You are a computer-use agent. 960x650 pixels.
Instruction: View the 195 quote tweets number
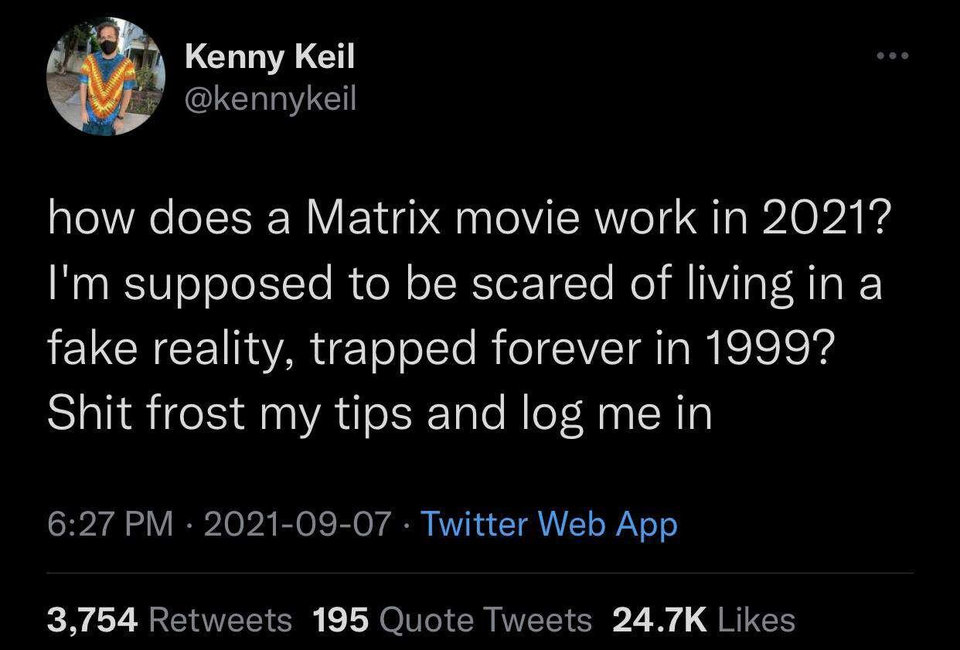click(341, 619)
